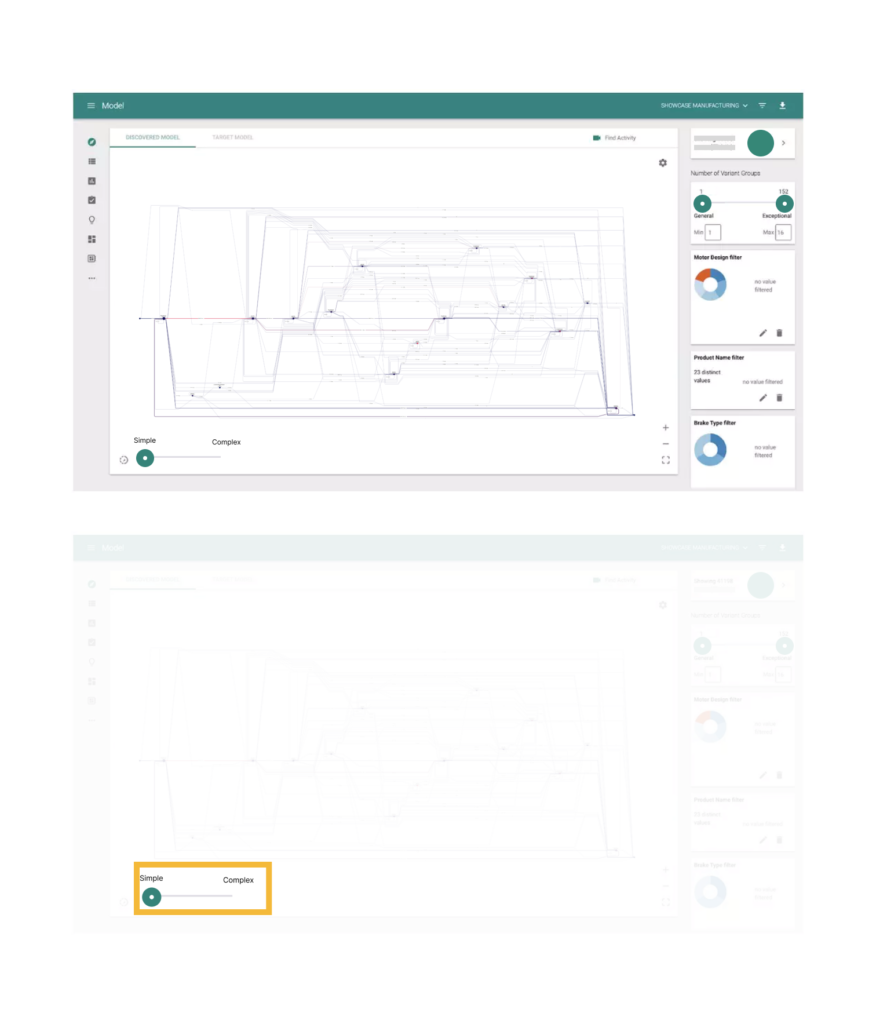
Task: Click Find Activity in top screenshot
Action: click(x=614, y=138)
